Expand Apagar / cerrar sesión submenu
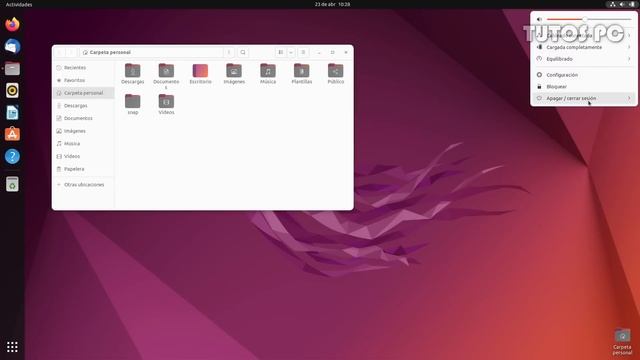This screenshot has height=360, width=640. (x=584, y=98)
